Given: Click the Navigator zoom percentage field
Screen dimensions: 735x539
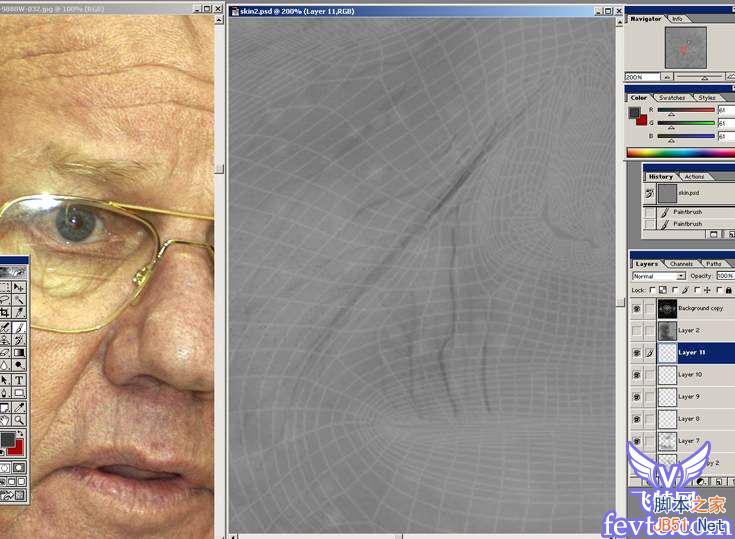Looking at the screenshot, I should tap(642, 76).
